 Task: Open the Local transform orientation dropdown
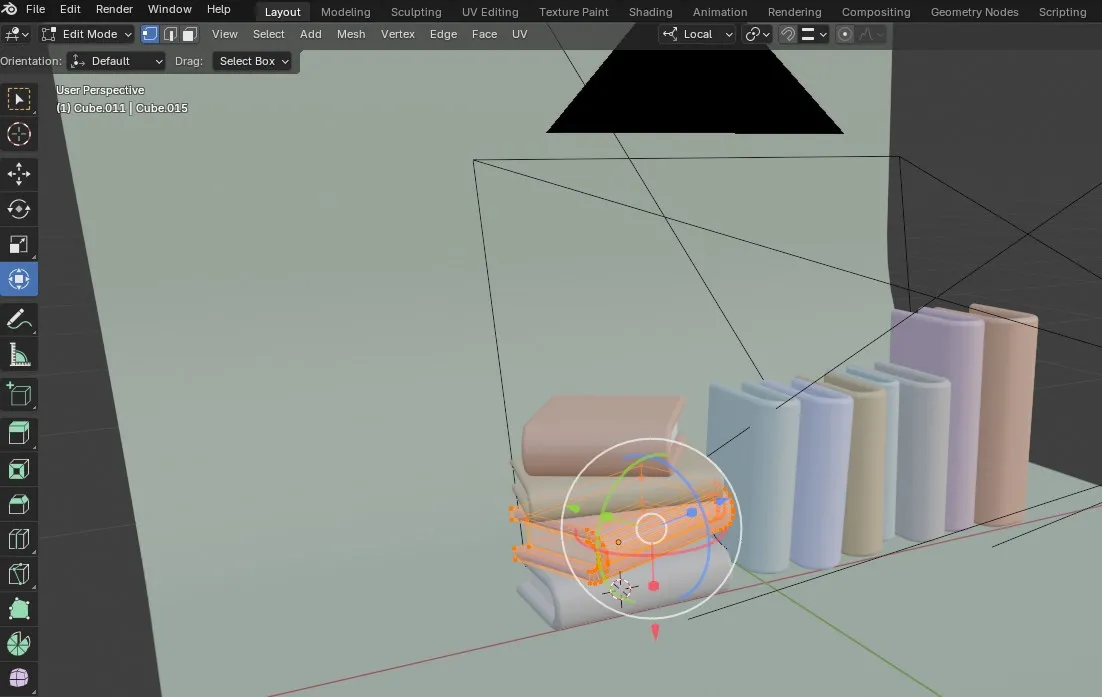698,34
